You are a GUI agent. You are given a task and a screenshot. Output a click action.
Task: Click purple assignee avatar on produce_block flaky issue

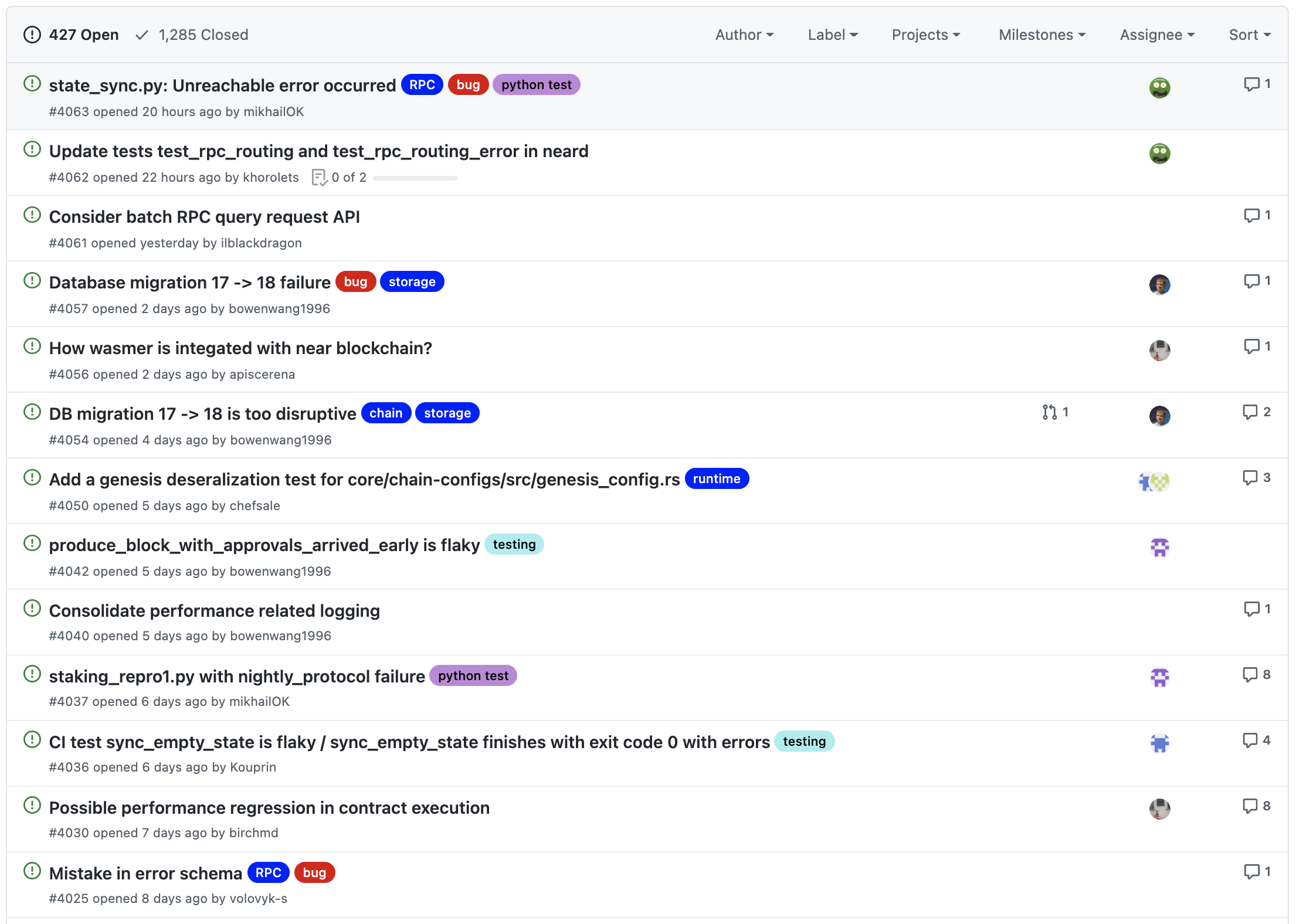coord(1159,548)
